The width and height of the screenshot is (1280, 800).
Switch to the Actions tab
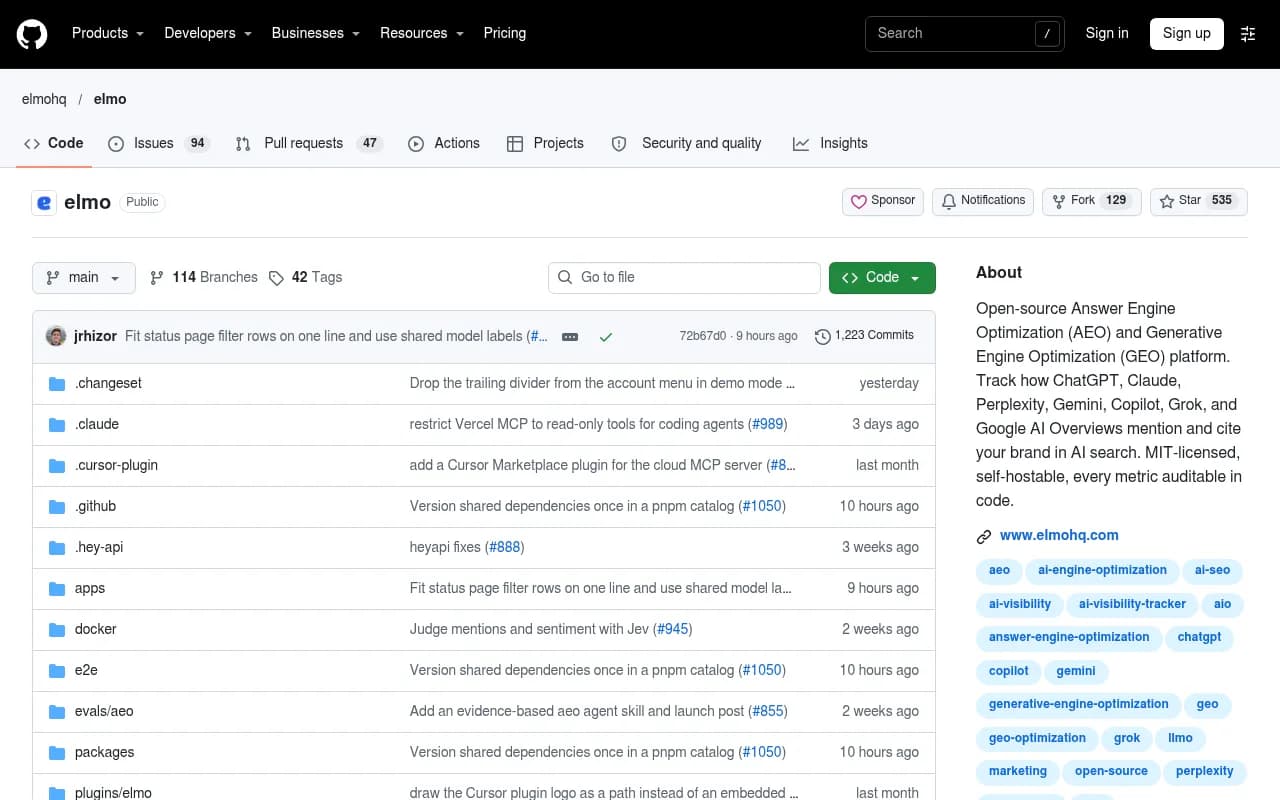click(444, 143)
